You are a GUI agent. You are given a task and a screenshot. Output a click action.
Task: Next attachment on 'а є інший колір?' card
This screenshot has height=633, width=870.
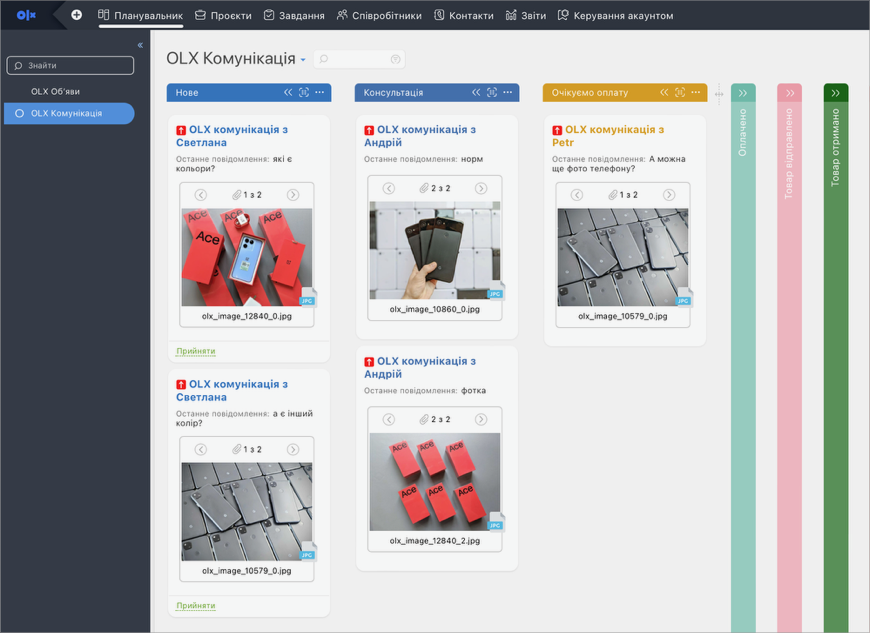pos(293,449)
